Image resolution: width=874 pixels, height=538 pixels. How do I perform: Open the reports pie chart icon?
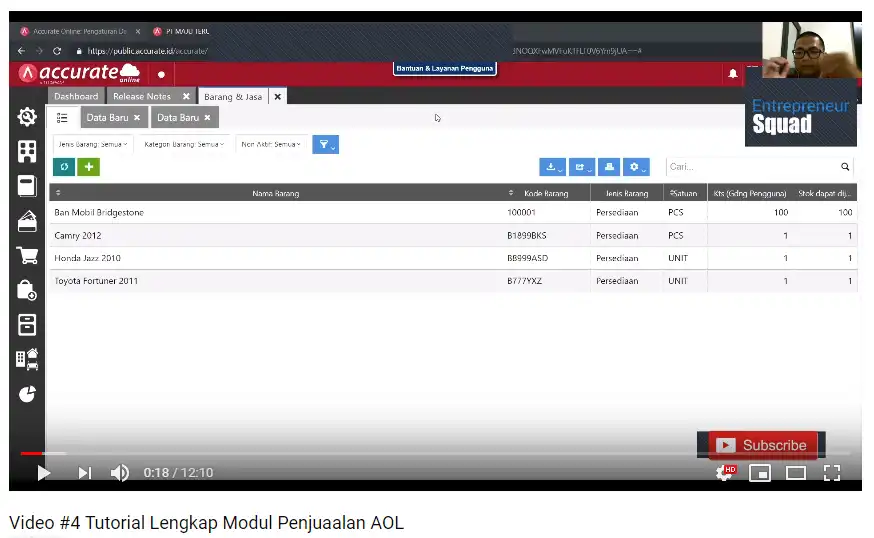(27, 394)
